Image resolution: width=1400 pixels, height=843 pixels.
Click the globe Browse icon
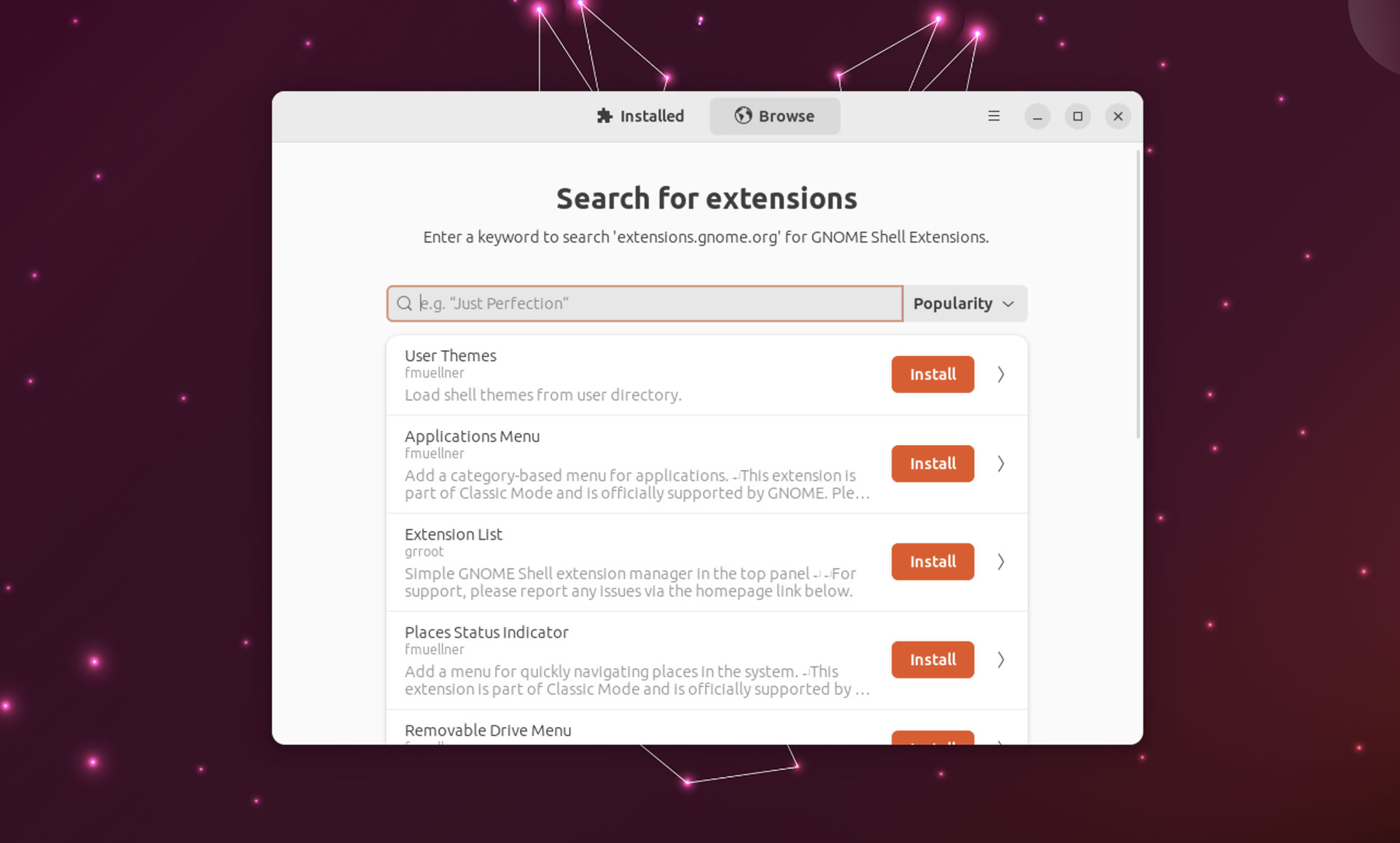[743, 116]
